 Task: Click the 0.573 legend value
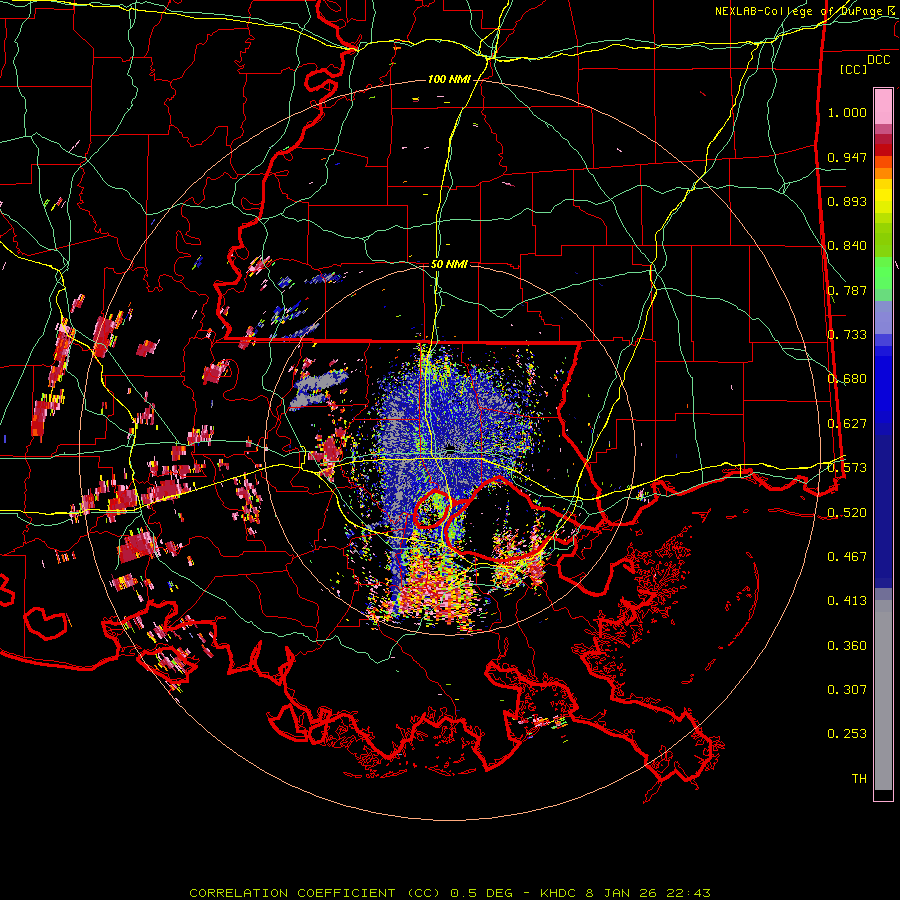(847, 468)
